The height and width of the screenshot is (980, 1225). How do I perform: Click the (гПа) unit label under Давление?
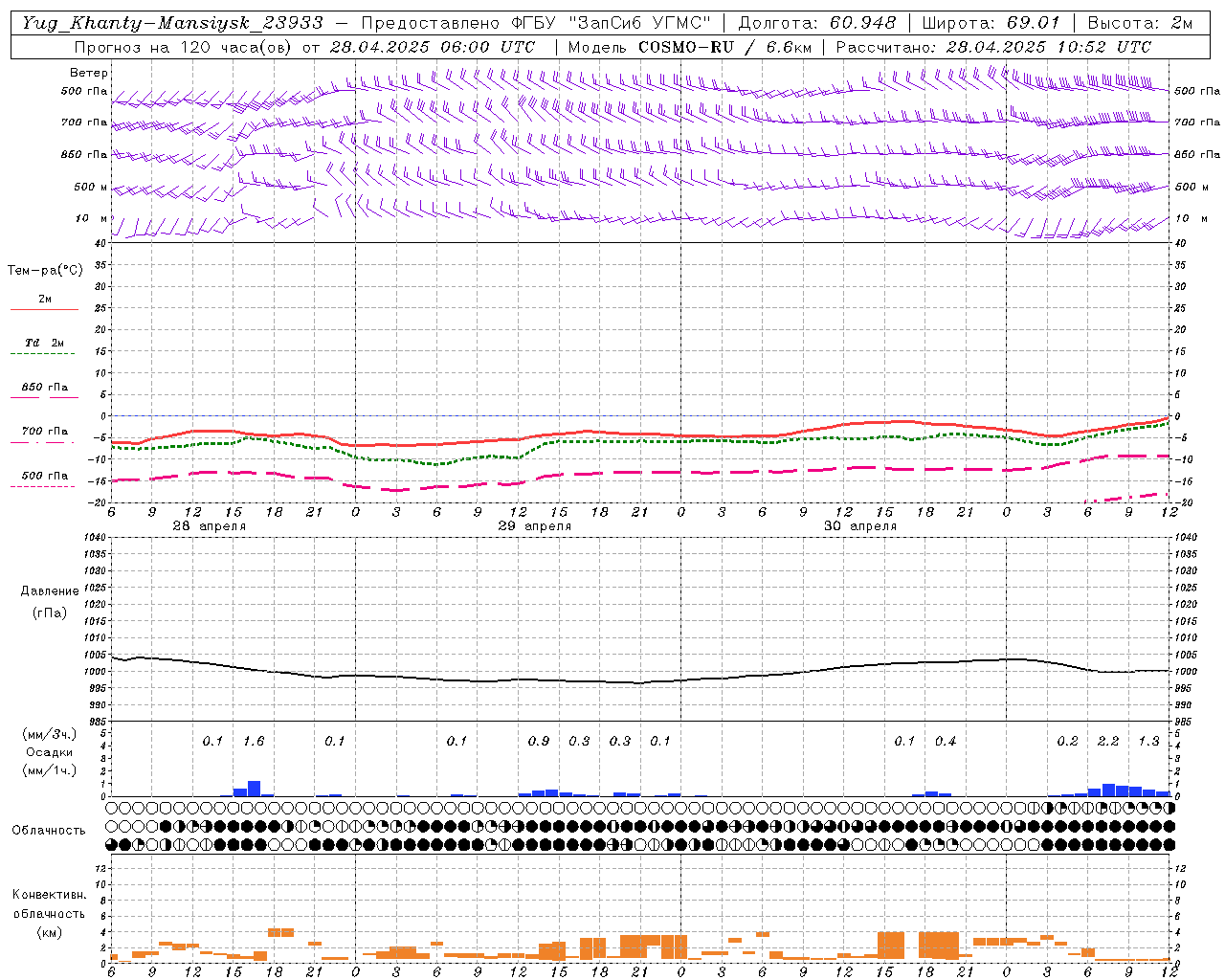coord(50,612)
